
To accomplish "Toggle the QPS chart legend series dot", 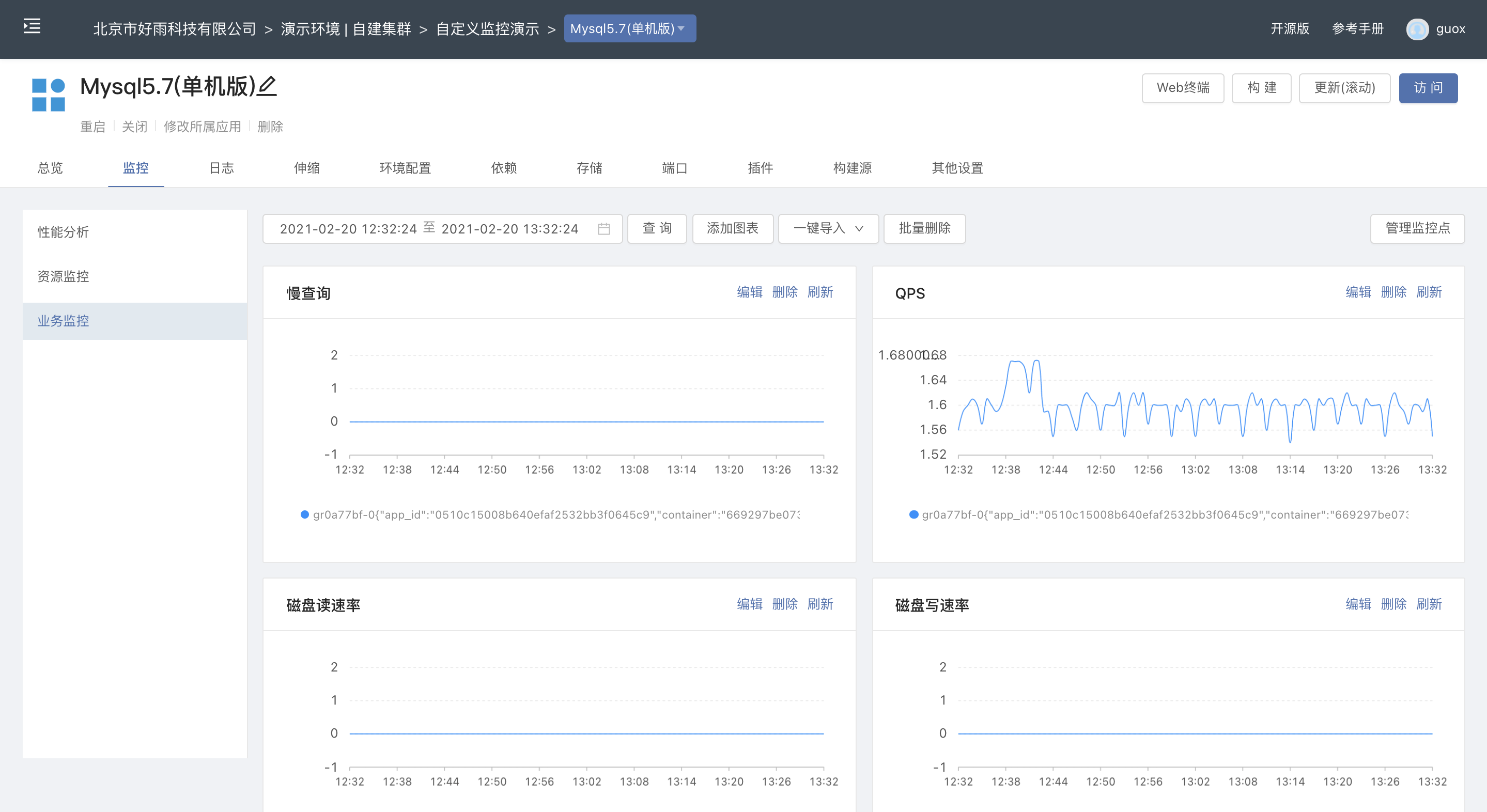I will [x=914, y=514].
